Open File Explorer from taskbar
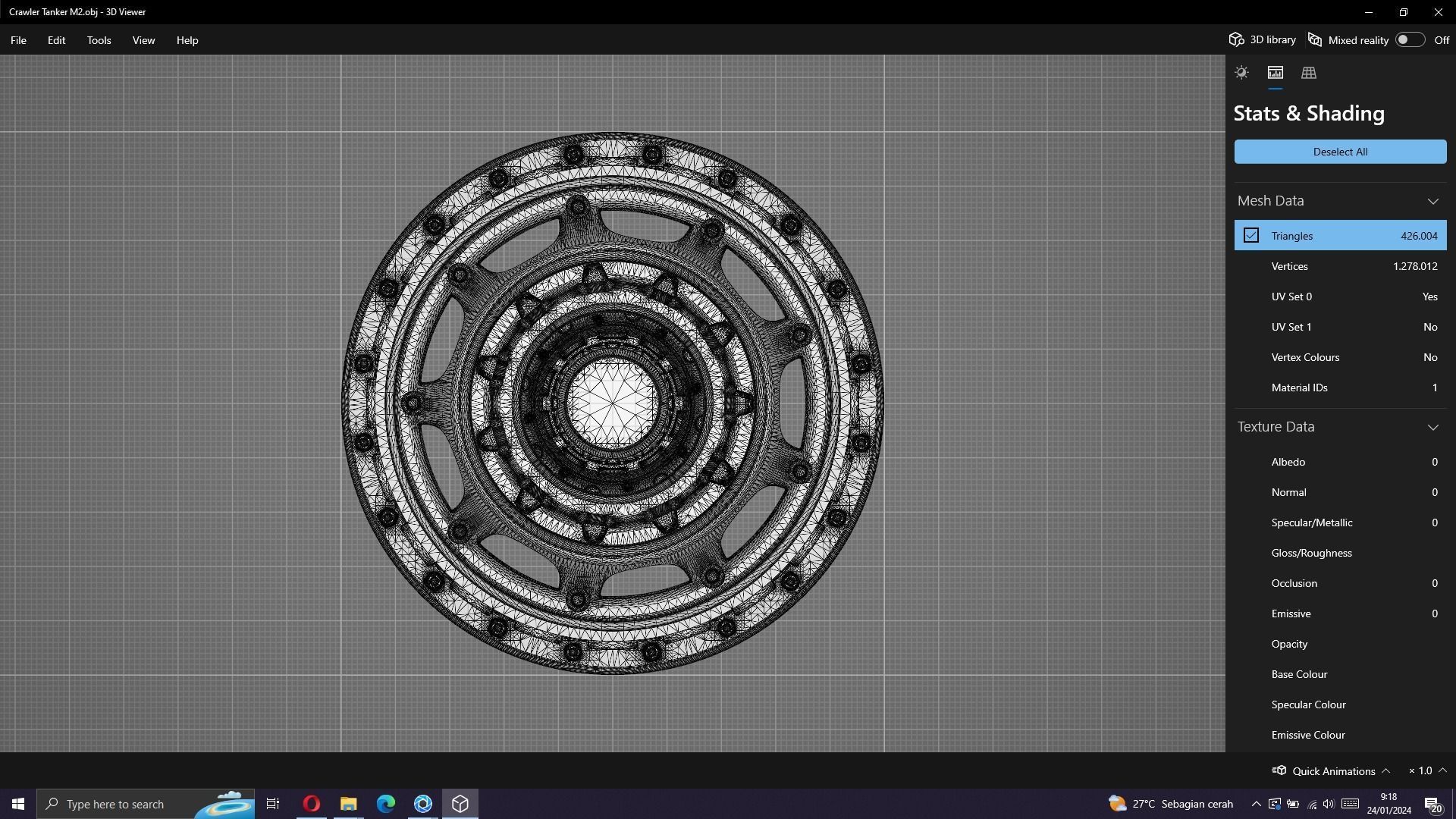The image size is (1456, 819). click(x=348, y=804)
